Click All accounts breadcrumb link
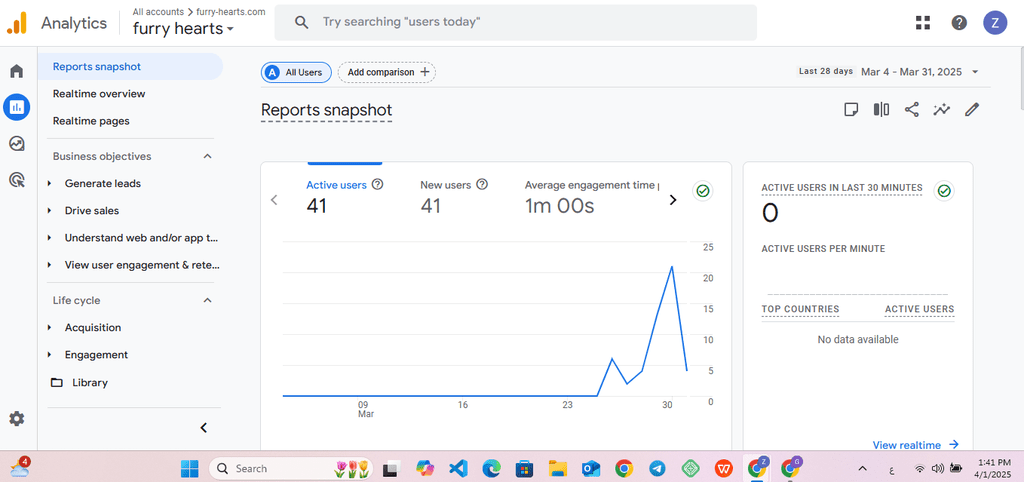The width and height of the screenshot is (1024, 482). tap(158, 12)
